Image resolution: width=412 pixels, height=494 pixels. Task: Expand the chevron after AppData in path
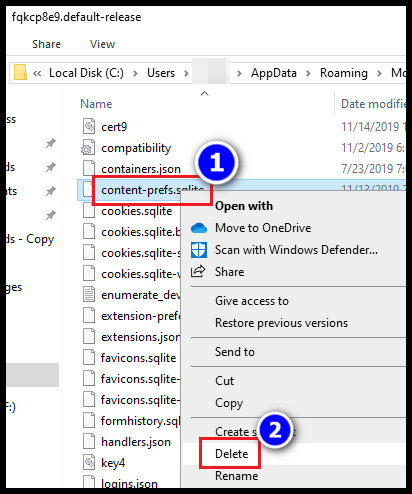point(308,73)
